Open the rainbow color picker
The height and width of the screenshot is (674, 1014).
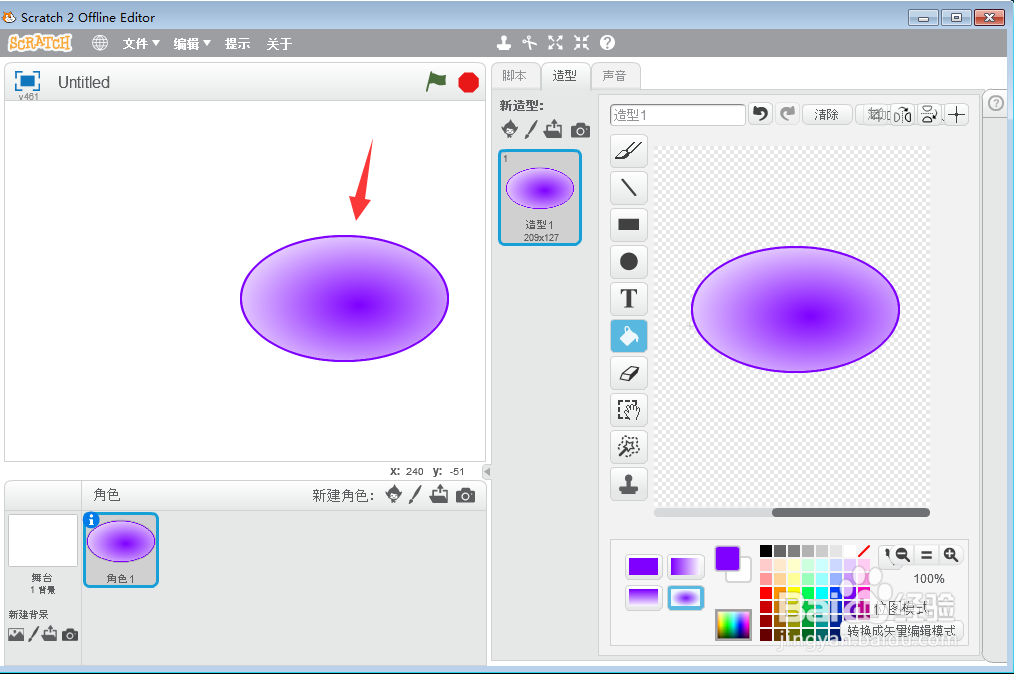click(733, 625)
